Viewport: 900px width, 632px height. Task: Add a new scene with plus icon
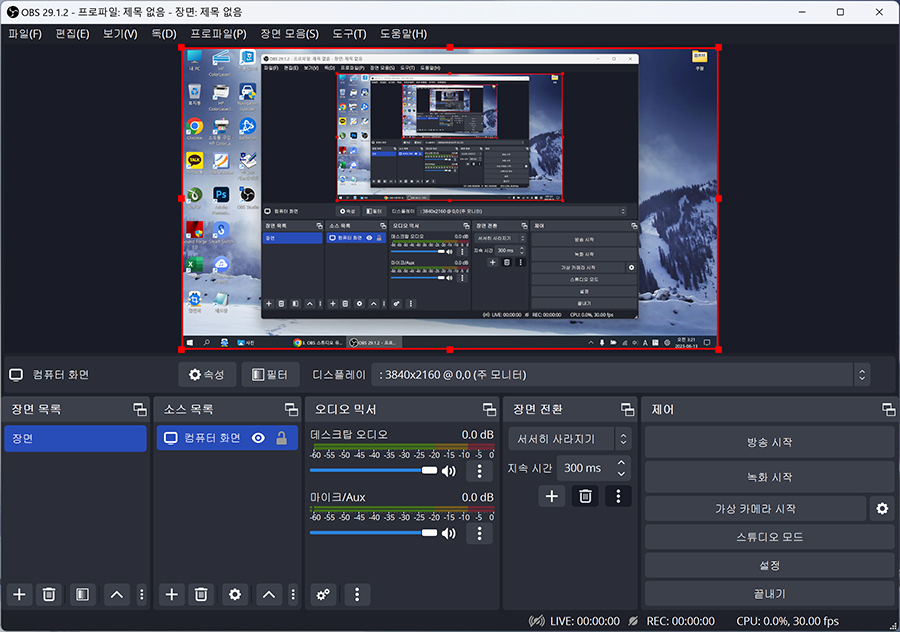[19, 594]
